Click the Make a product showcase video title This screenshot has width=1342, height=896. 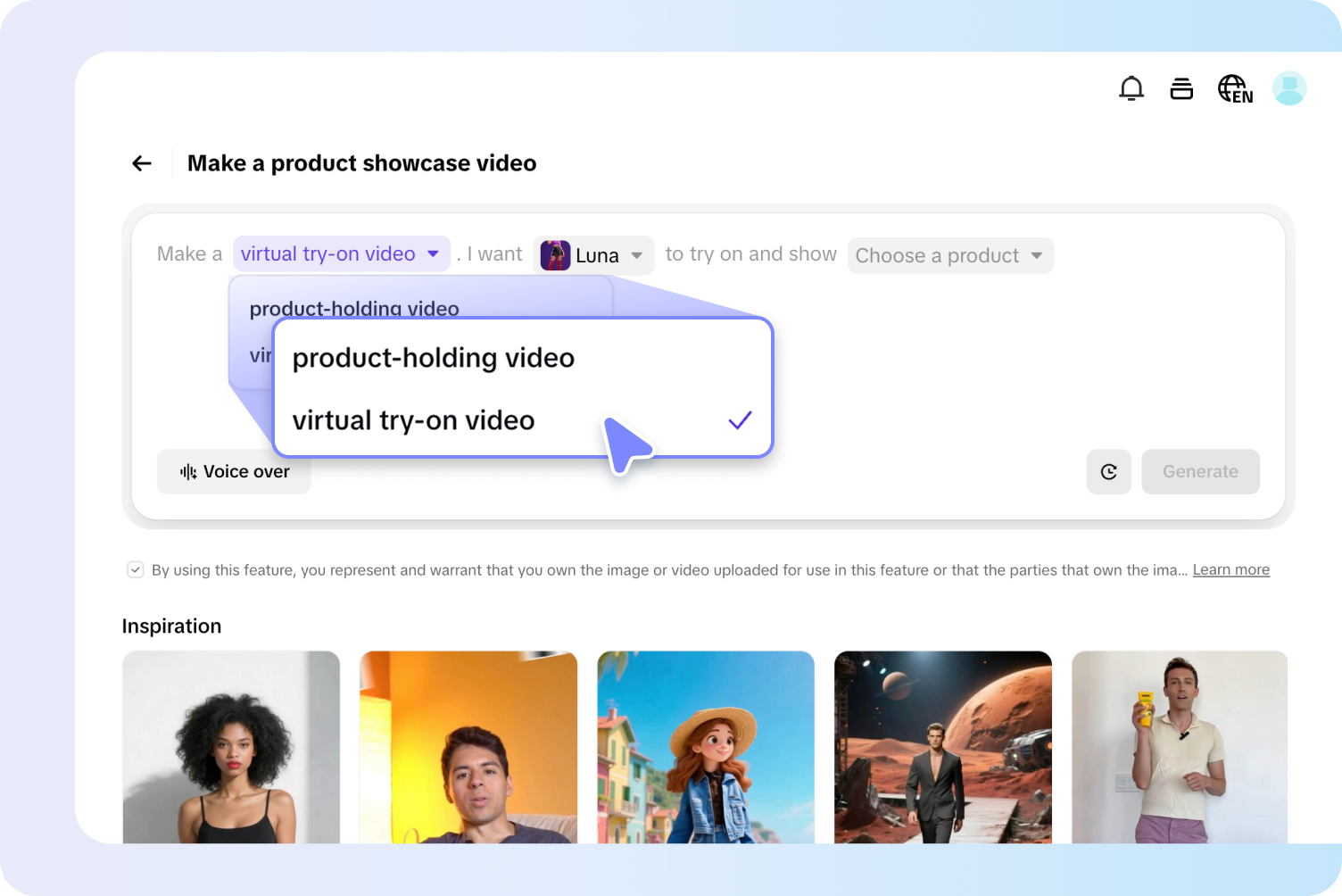360,162
